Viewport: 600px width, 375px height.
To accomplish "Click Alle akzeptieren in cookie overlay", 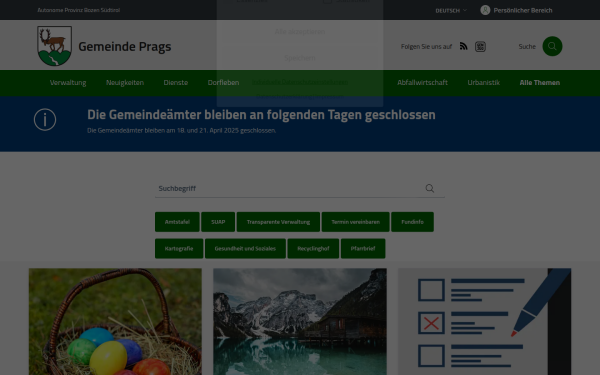I will tap(300, 31).
